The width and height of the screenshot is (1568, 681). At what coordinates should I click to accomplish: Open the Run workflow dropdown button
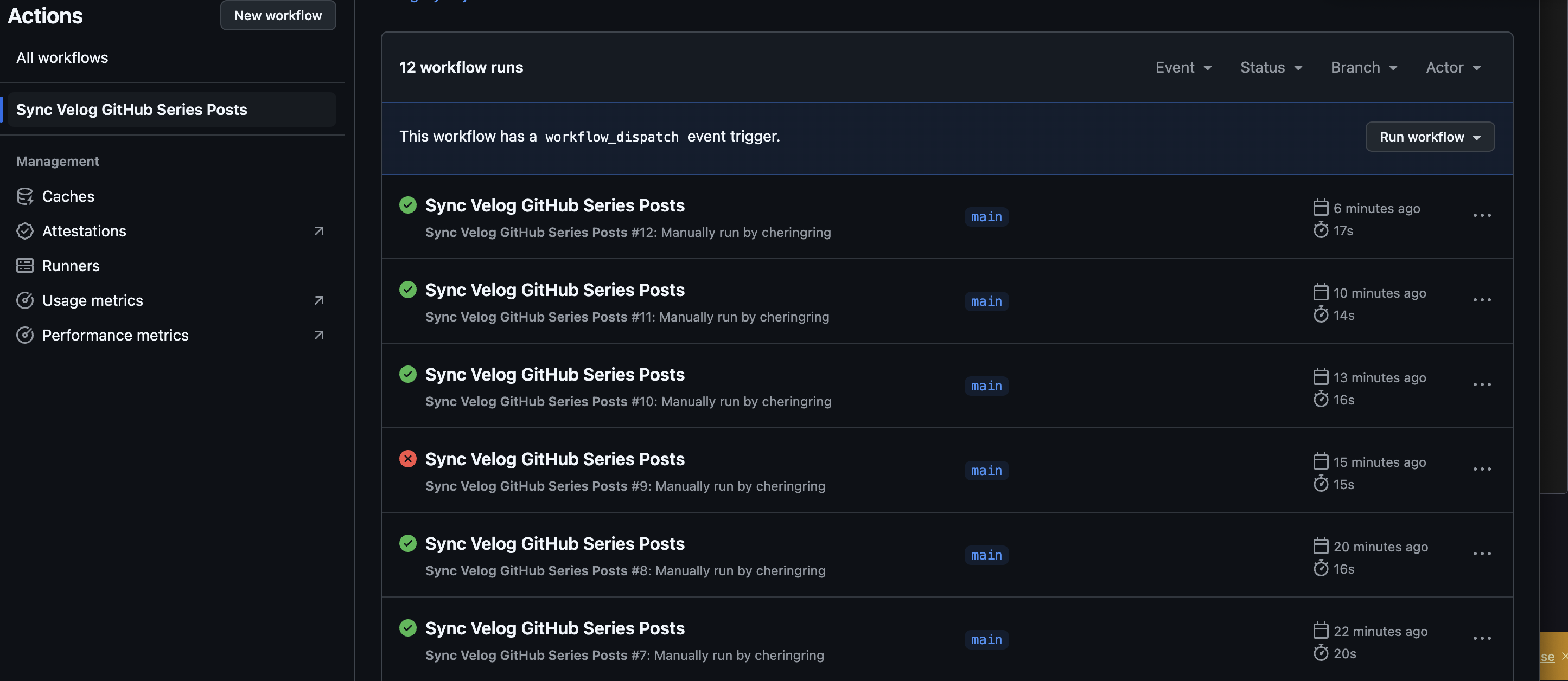[1429, 137]
